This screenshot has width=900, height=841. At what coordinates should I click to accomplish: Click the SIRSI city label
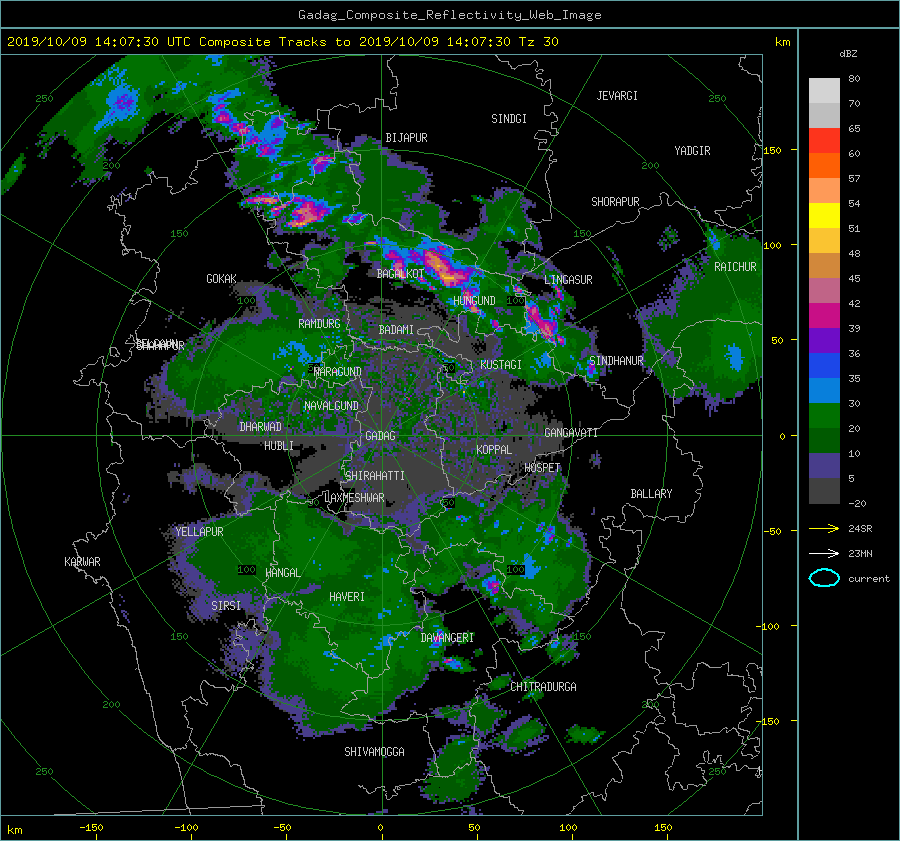pyautogui.click(x=226, y=606)
